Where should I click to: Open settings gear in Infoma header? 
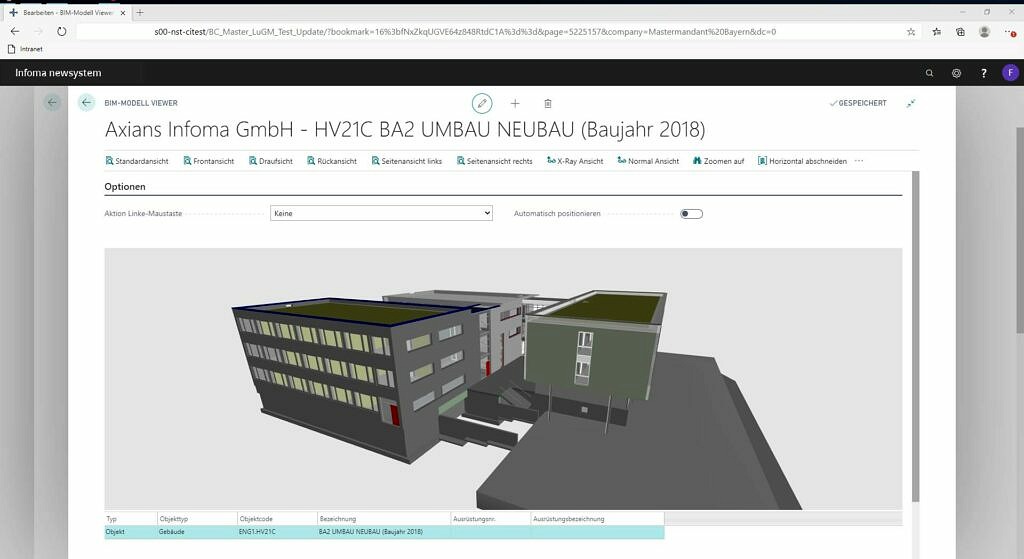tap(956, 73)
